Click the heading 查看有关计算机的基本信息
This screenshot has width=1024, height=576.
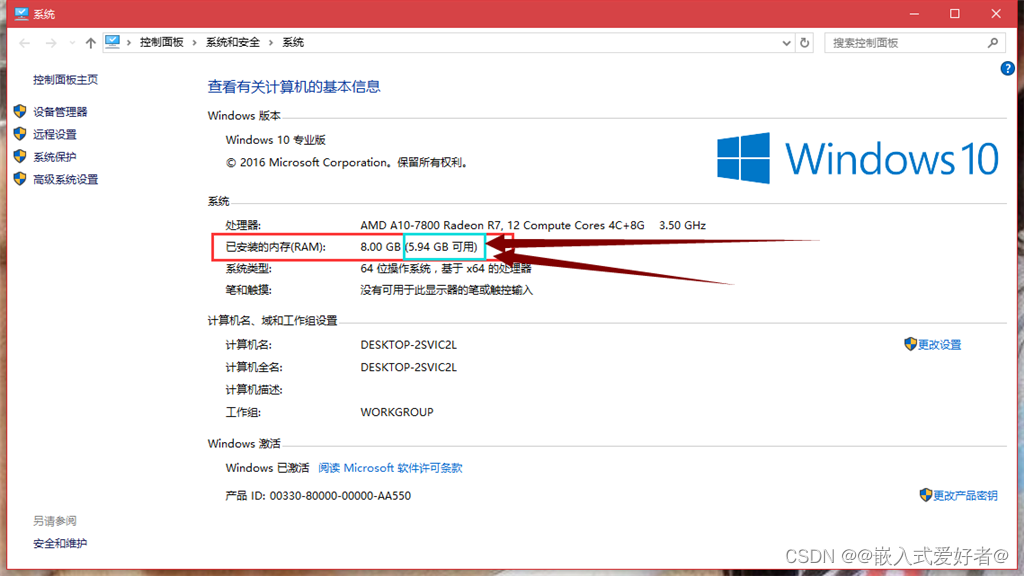tap(294, 87)
